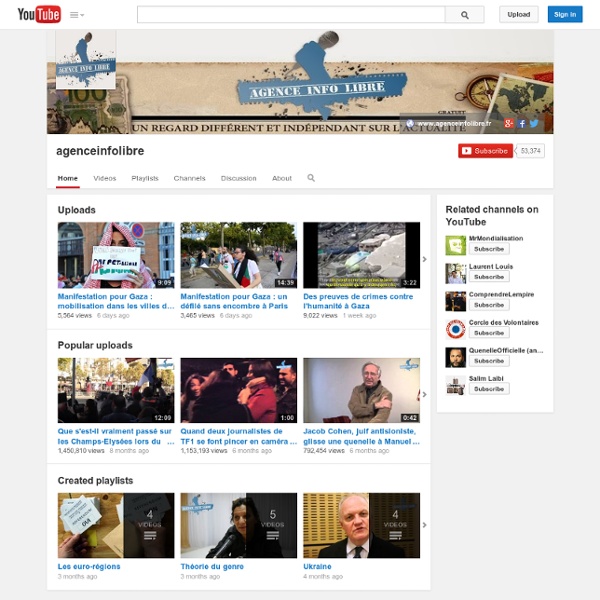Open Les euro-régions playlist link
Screen dimensions: 600x600
click(x=89, y=566)
